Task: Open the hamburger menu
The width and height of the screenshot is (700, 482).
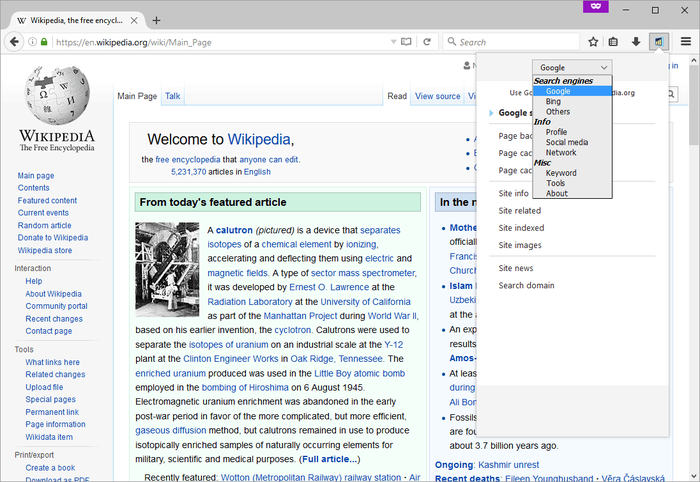Action: click(686, 42)
